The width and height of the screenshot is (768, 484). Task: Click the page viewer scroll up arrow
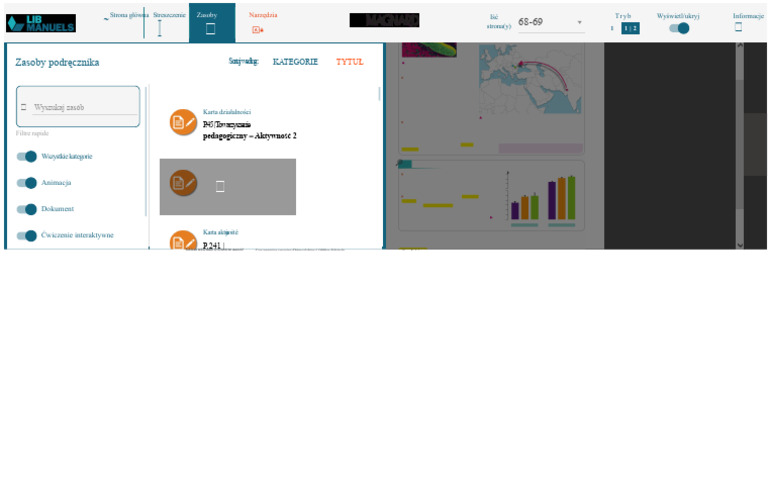click(x=740, y=46)
